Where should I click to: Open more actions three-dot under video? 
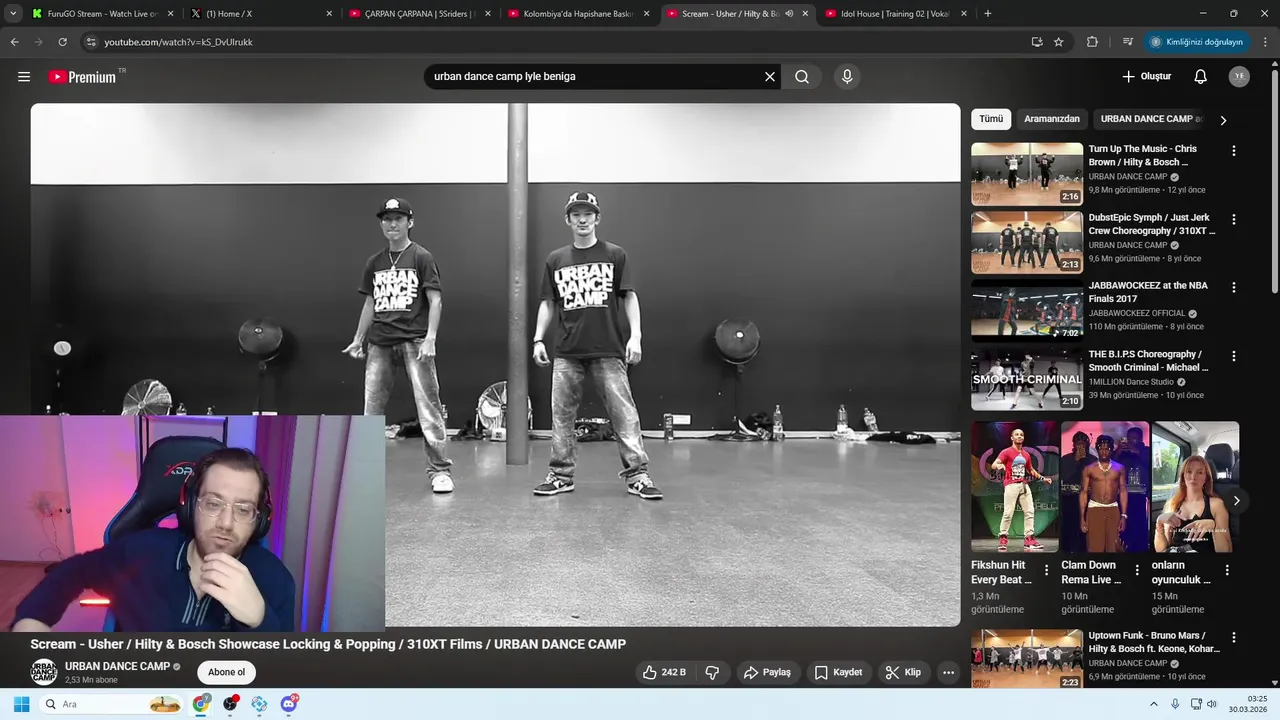pyautogui.click(x=948, y=673)
